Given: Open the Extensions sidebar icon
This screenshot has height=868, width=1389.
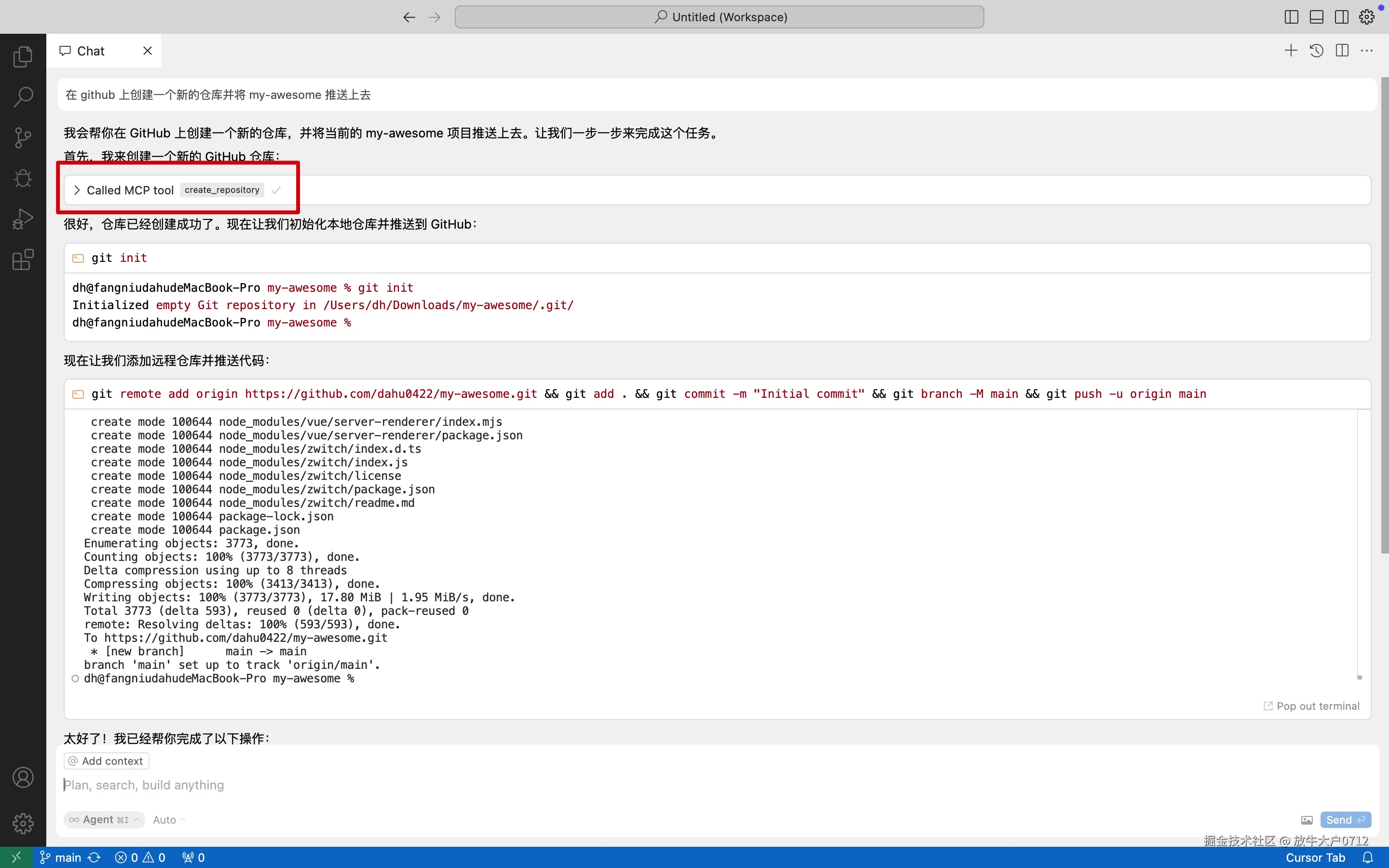Looking at the screenshot, I should [23, 260].
